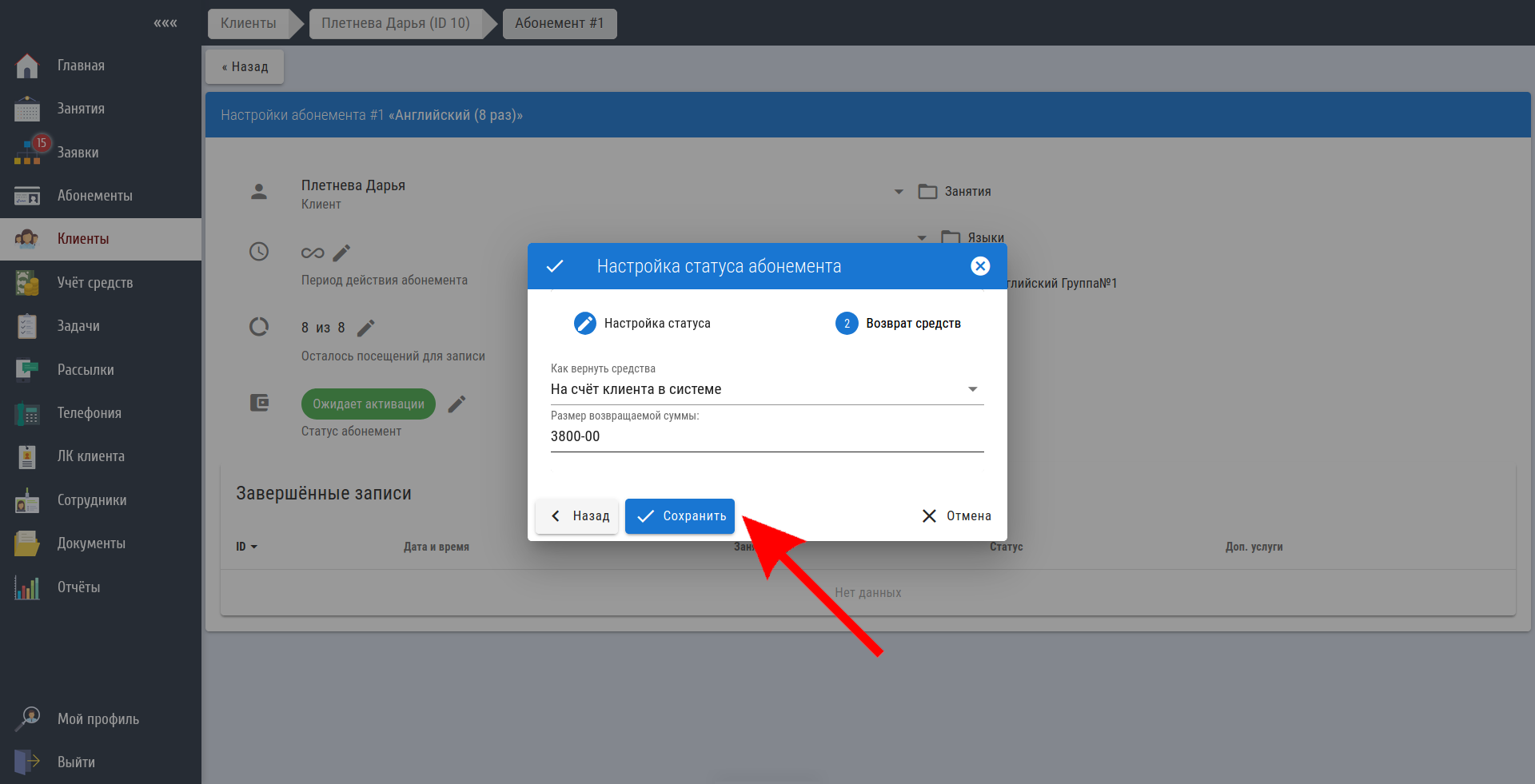Click the Размер возвращаемой суммы input field

point(767,436)
